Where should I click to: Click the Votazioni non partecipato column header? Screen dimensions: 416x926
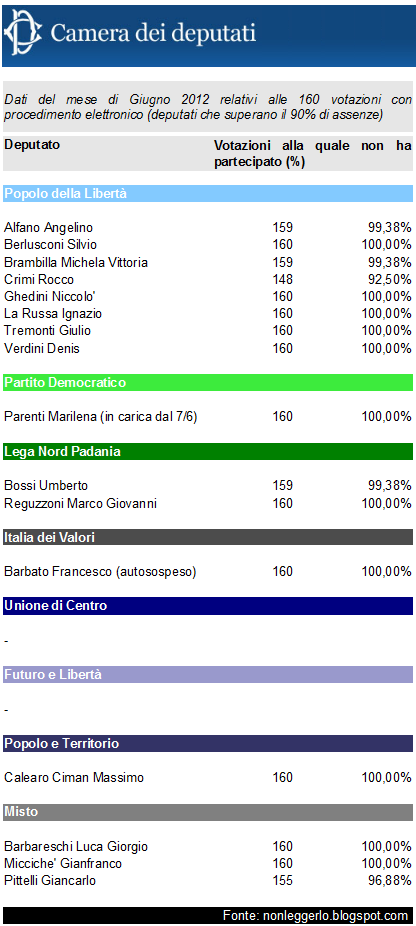click(313, 154)
